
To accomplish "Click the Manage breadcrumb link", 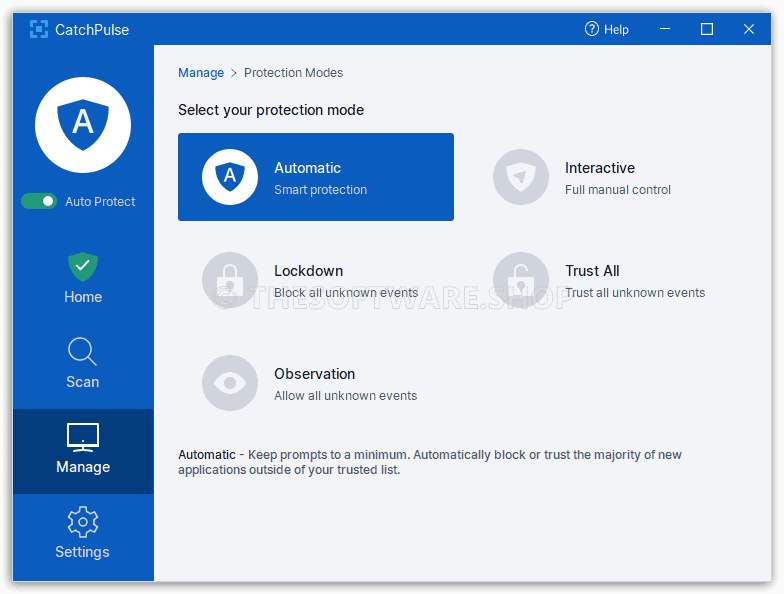I will [x=201, y=73].
